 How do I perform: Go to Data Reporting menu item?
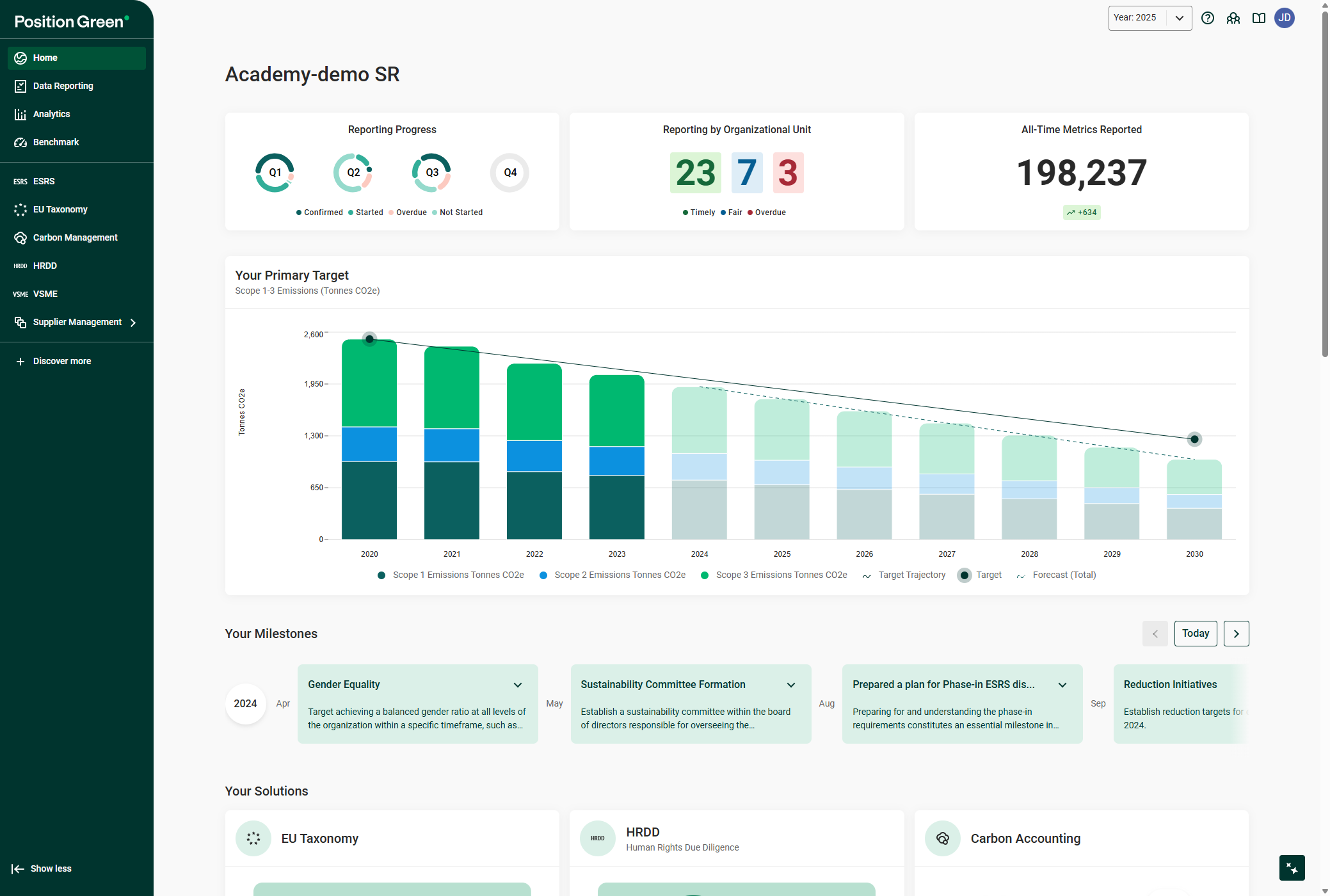63,86
